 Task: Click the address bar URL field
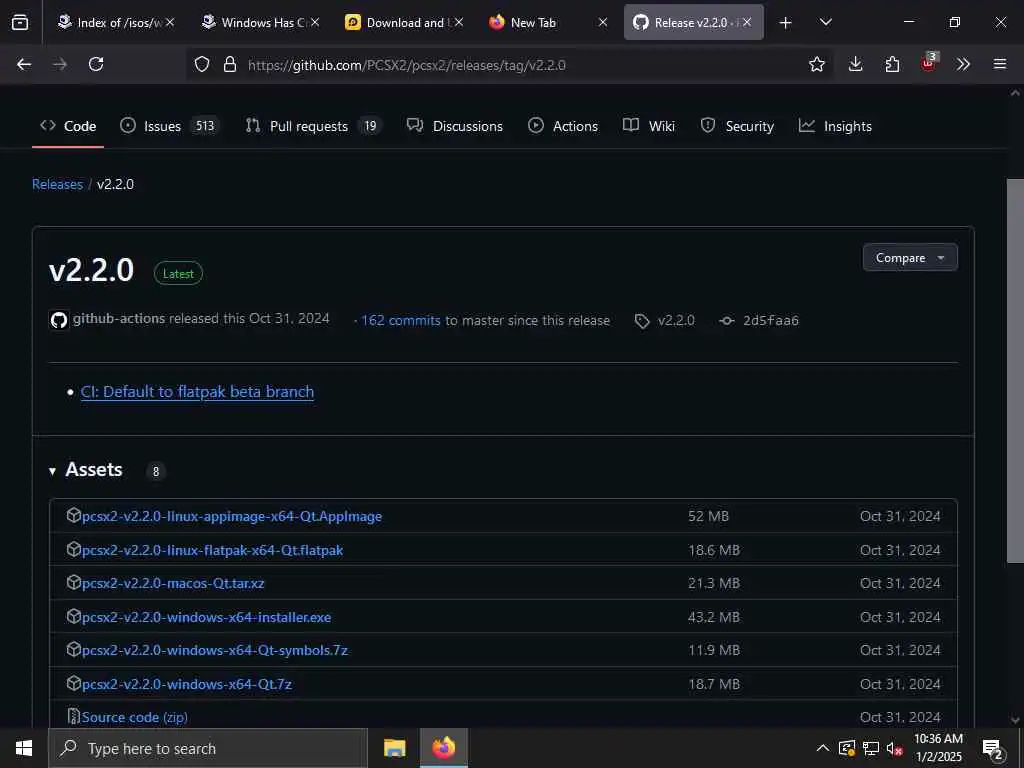pyautogui.click(x=509, y=65)
